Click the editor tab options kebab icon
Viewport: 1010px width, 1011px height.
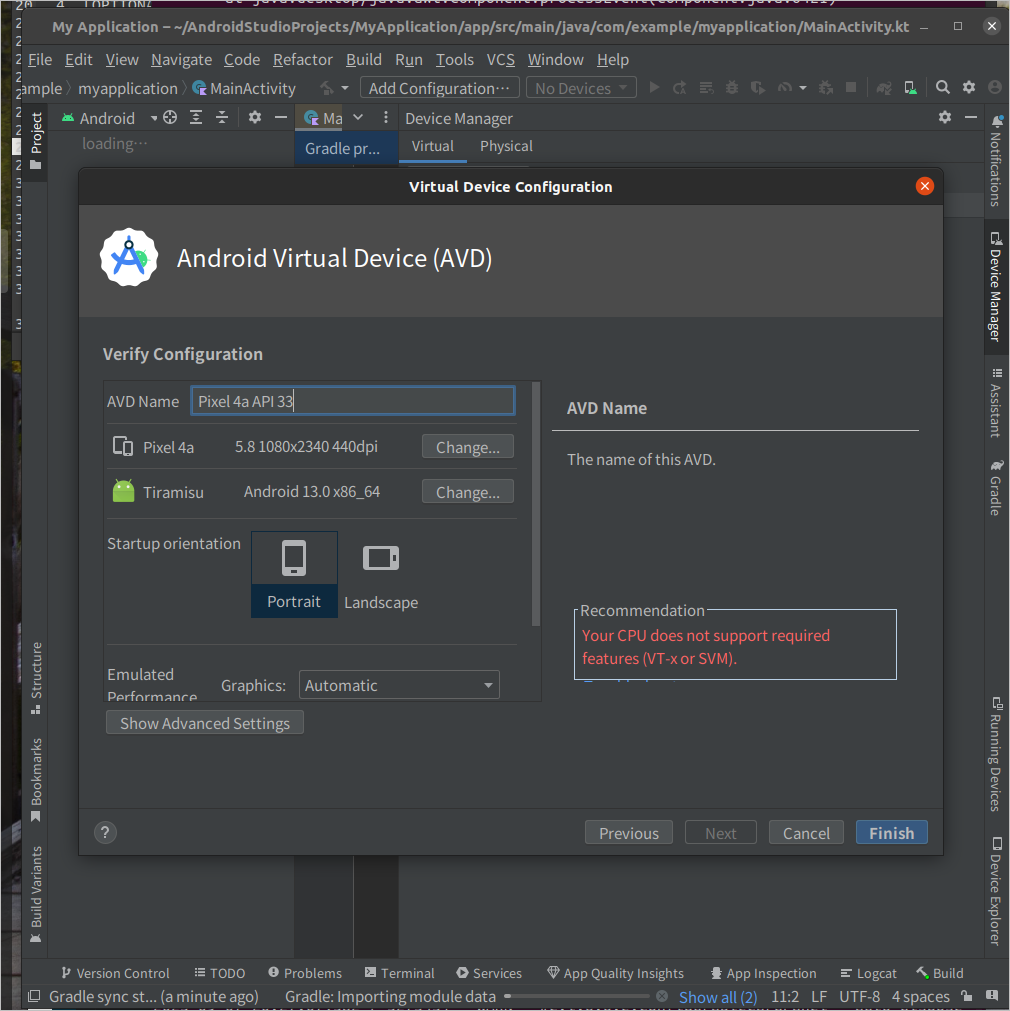click(x=386, y=117)
